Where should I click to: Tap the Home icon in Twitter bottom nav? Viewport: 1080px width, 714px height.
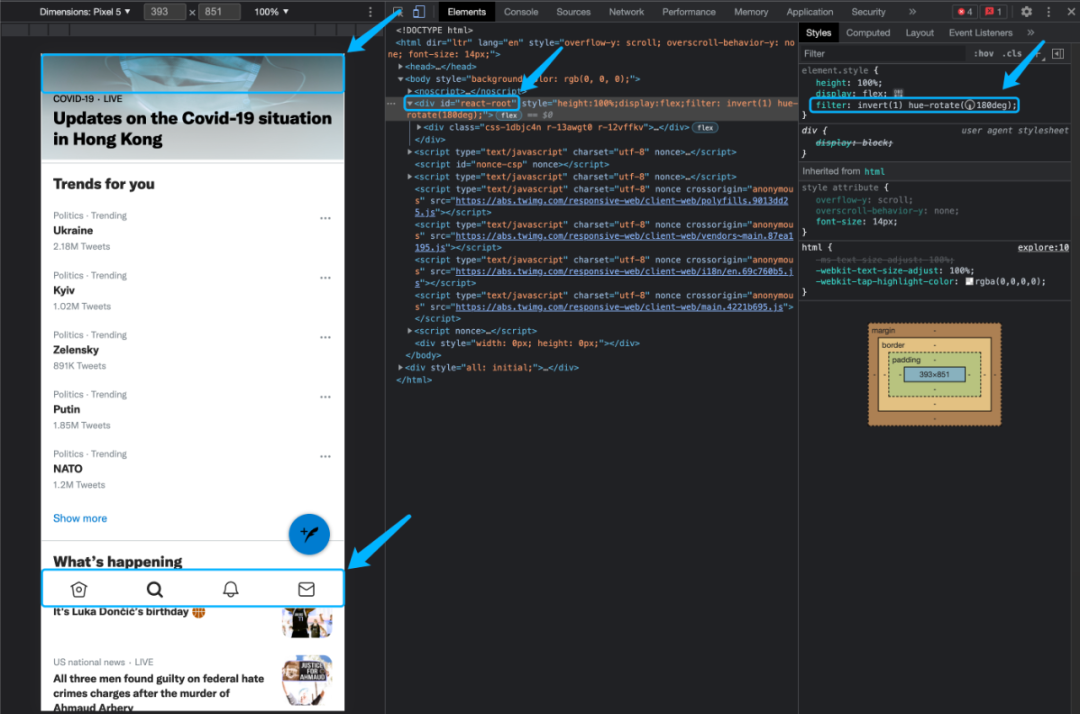[79, 589]
